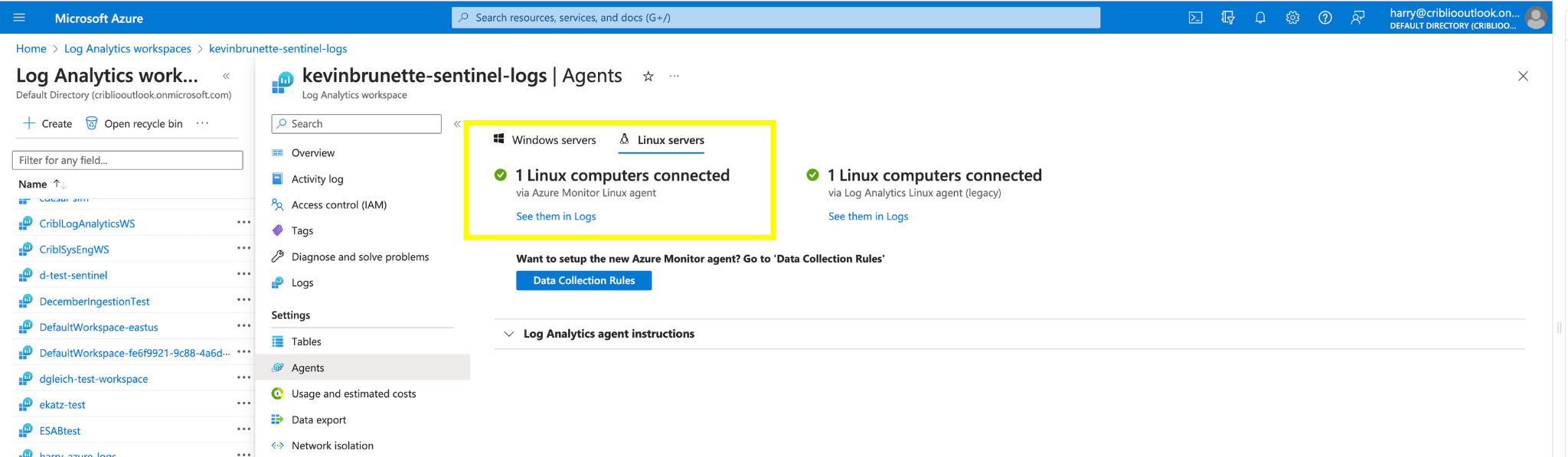Screen dimensions: 1568x457
Task: Open the feedback icon in header
Action: [1357, 18]
